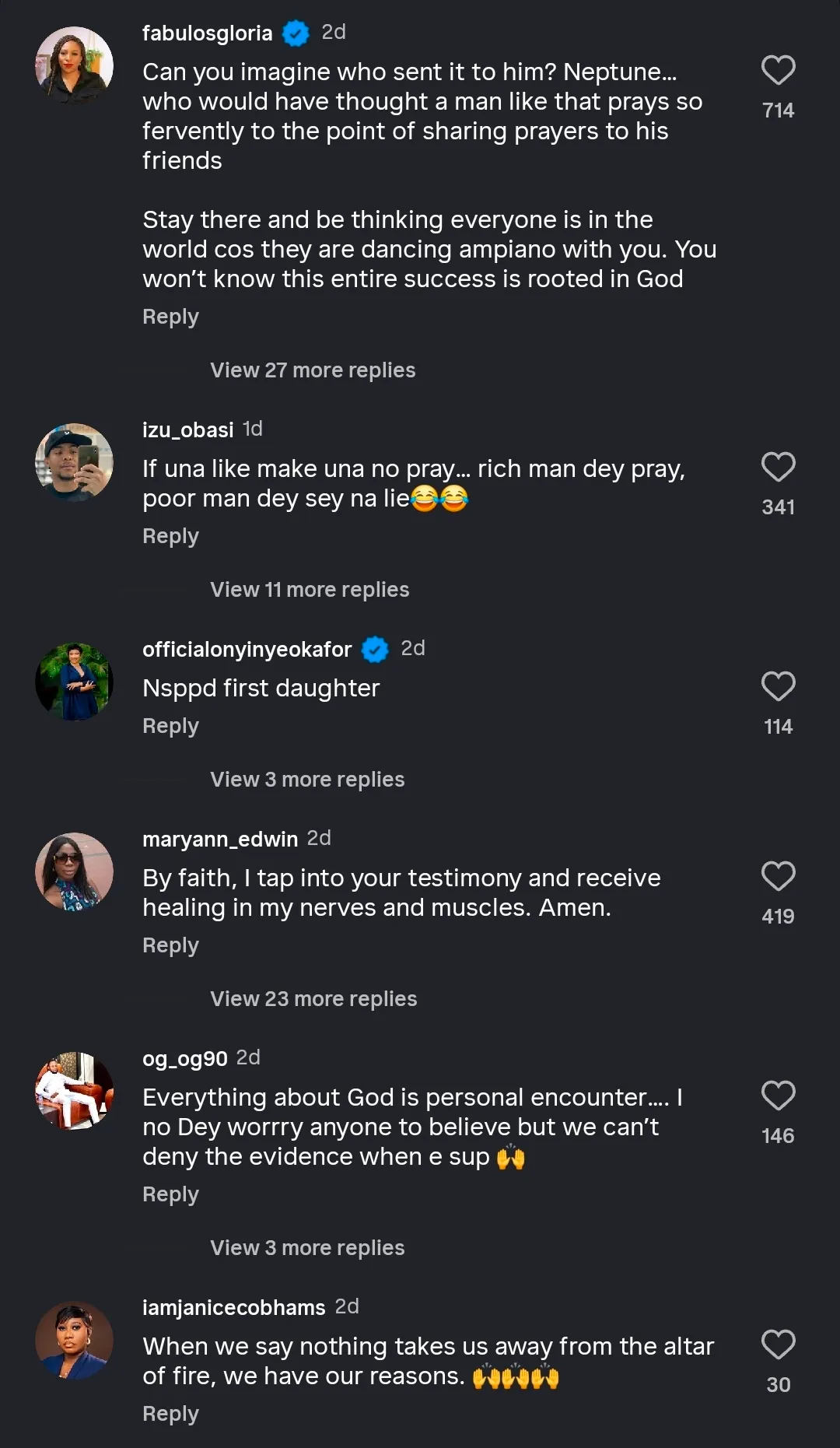Open izu_obasi's avatar

75,463
